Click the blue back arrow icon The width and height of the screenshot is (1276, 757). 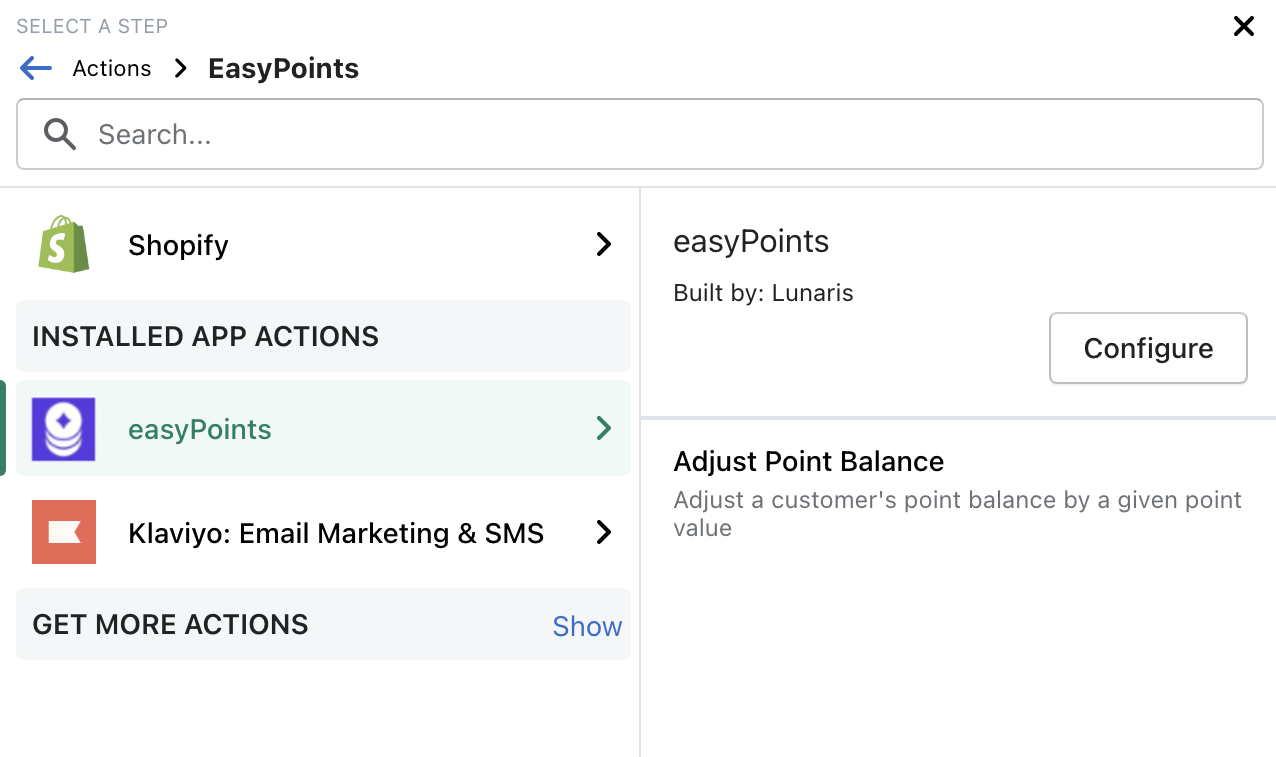(36, 68)
